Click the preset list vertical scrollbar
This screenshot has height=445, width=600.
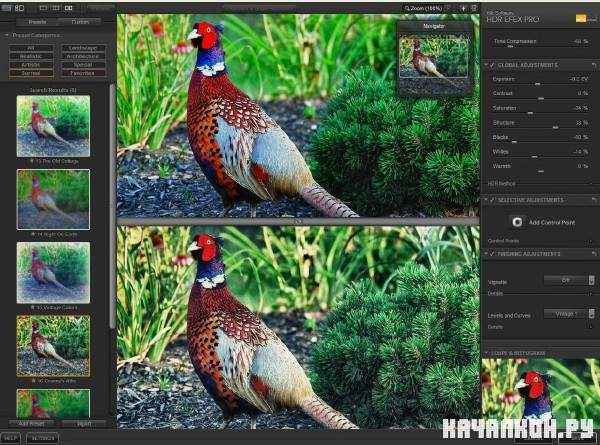111,206
